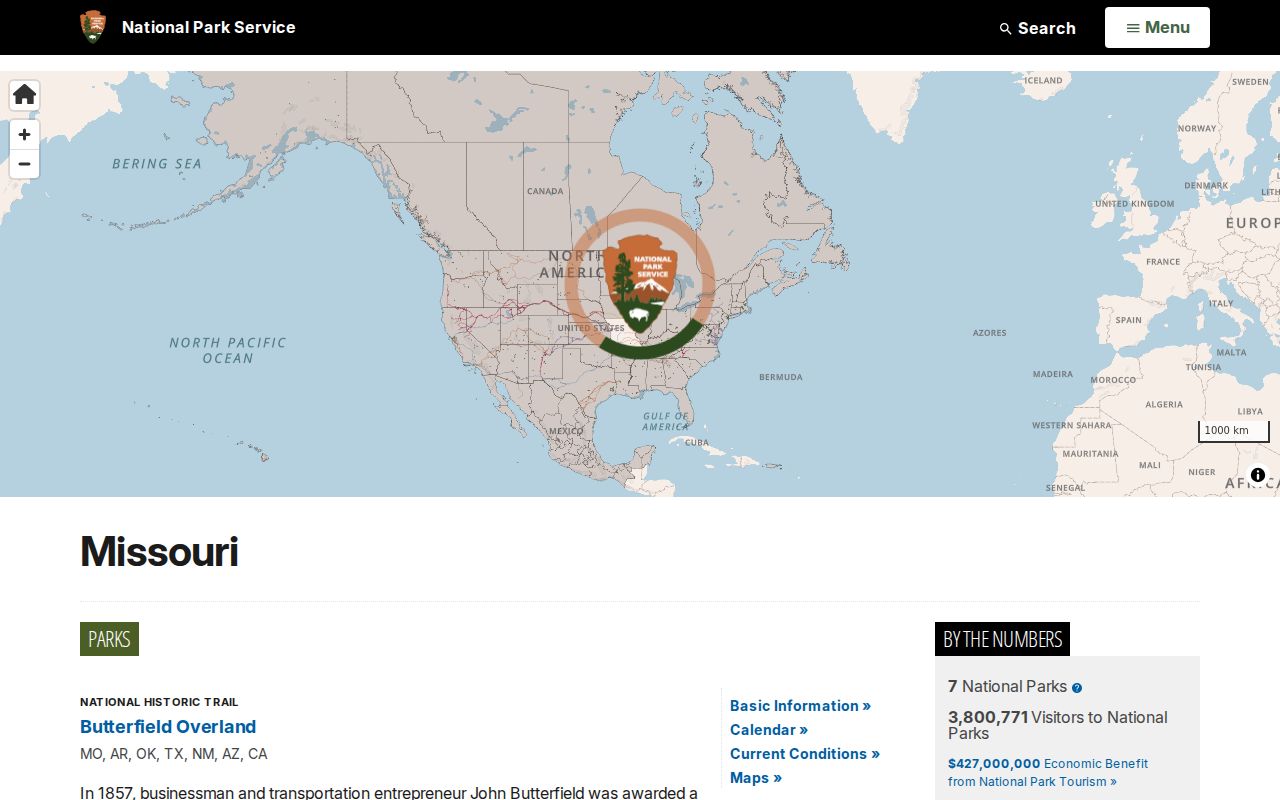Check Current Conditions link
This screenshot has width=1280, height=800.
[805, 754]
